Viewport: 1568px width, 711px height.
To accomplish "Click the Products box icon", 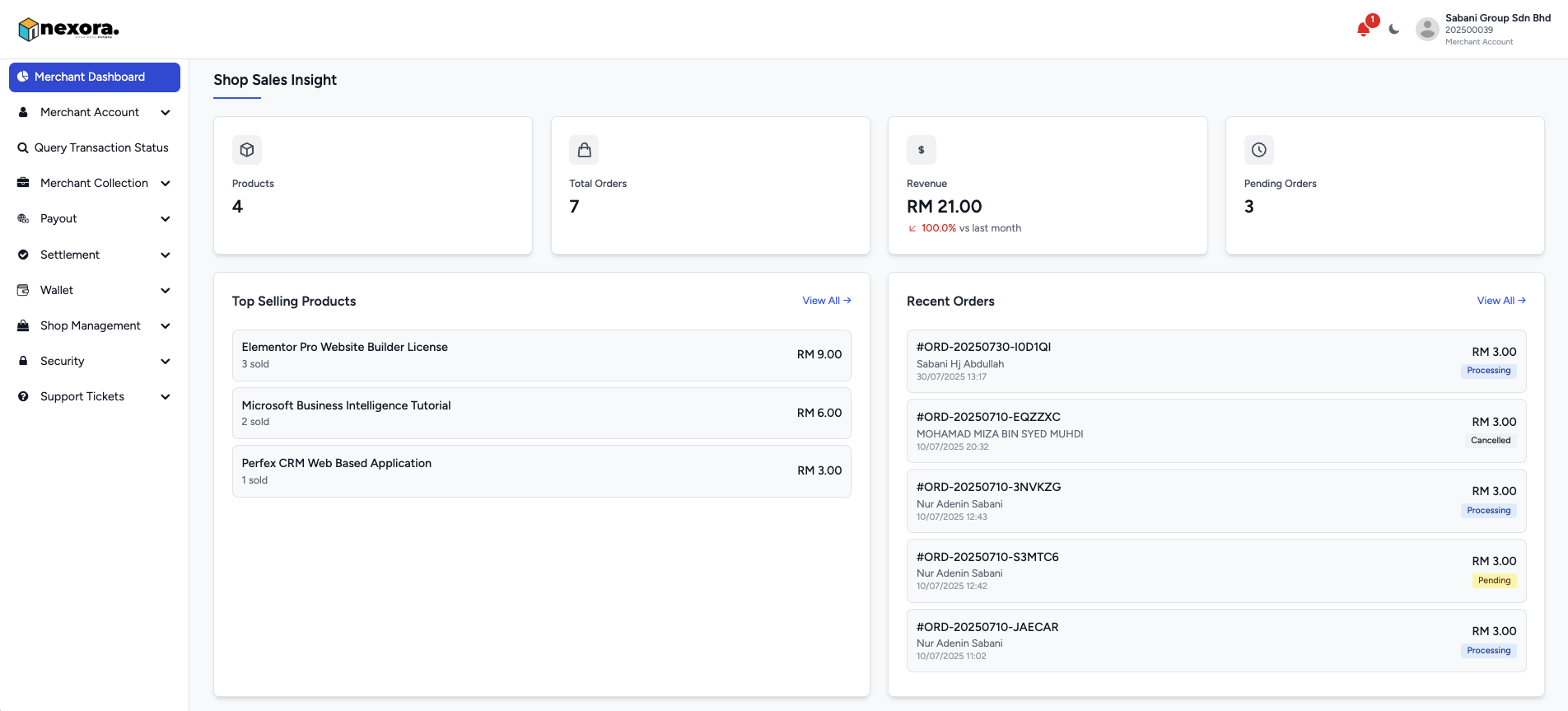I will coord(246,150).
